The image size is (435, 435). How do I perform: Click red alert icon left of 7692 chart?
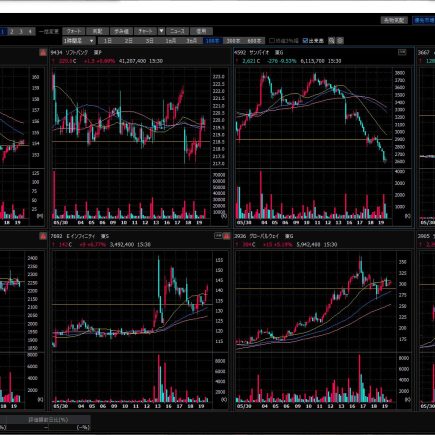43,236
